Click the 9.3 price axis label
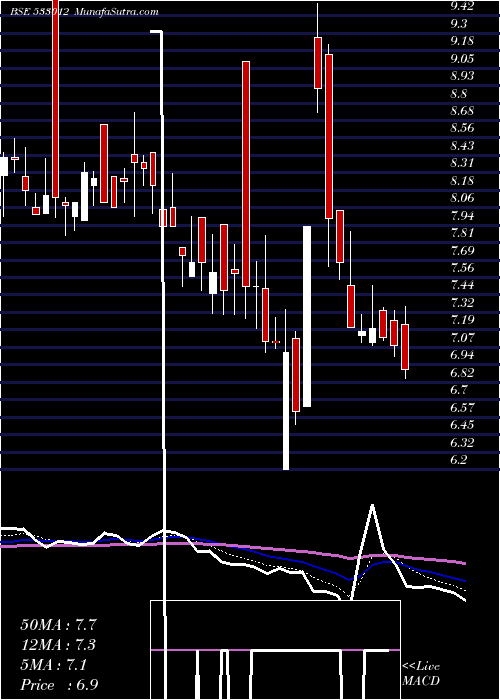 [459, 24]
